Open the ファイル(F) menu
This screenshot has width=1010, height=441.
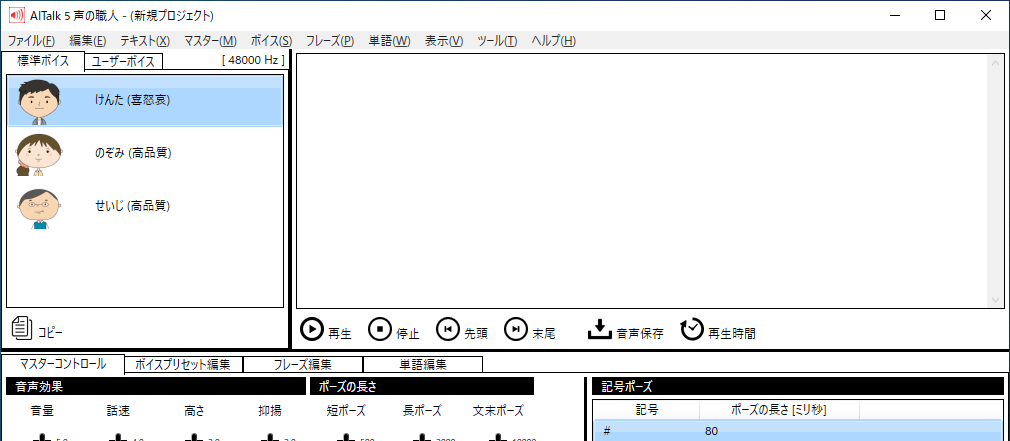31,41
